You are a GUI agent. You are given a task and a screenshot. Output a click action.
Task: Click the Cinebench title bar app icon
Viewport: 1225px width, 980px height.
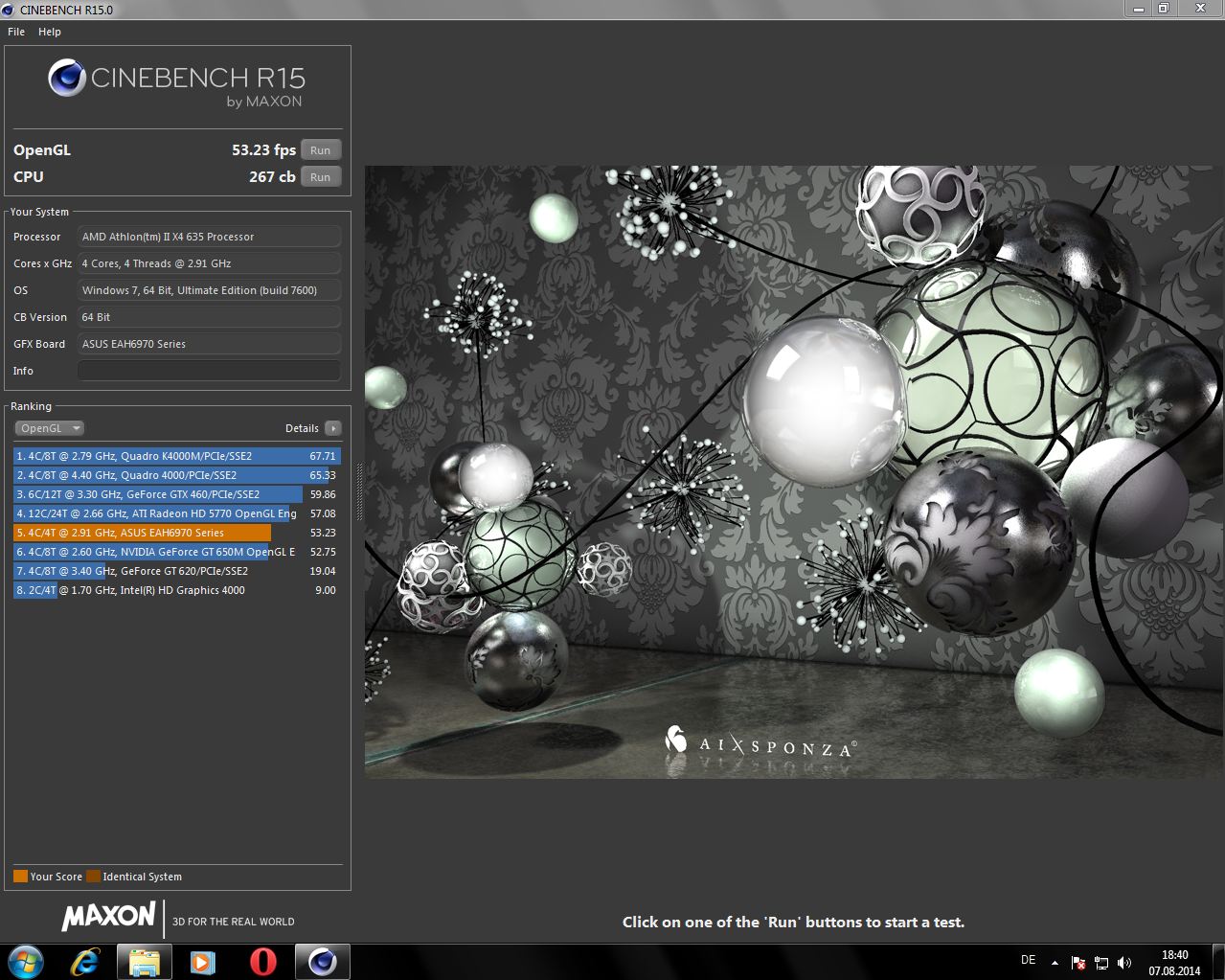(x=10, y=10)
